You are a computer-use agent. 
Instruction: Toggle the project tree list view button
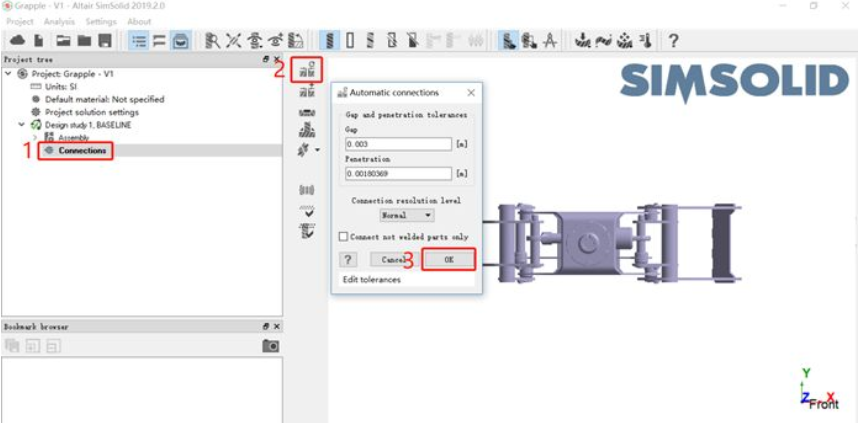pyautogui.click(x=140, y=40)
